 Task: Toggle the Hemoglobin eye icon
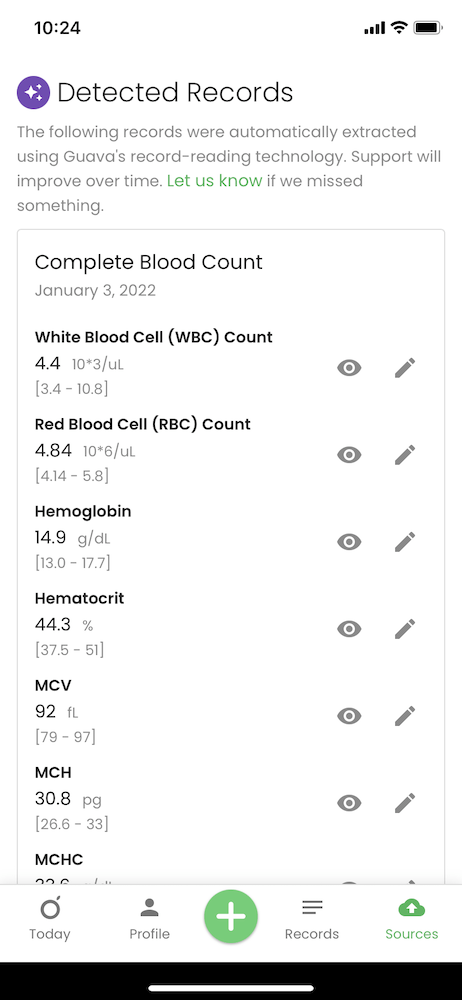(349, 542)
